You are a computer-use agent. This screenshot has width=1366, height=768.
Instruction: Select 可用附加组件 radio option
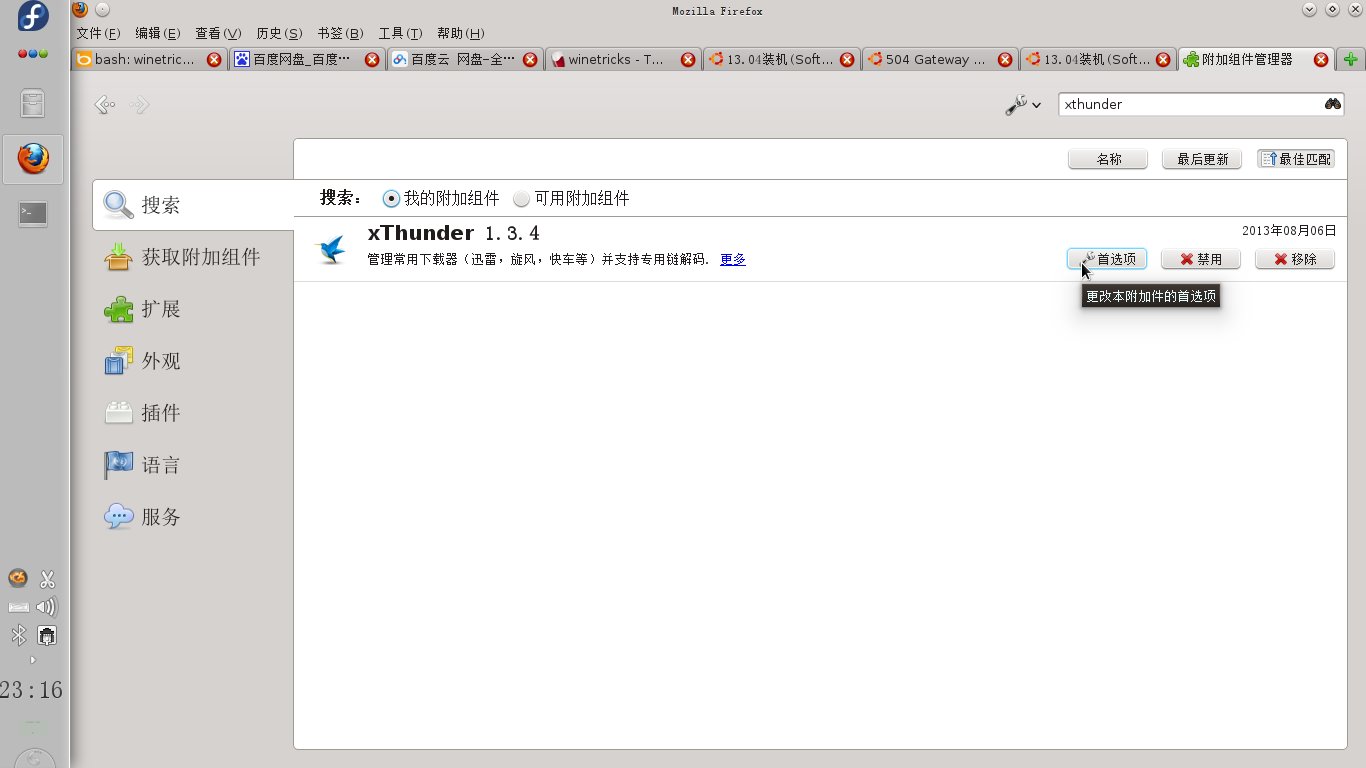[x=571, y=199]
